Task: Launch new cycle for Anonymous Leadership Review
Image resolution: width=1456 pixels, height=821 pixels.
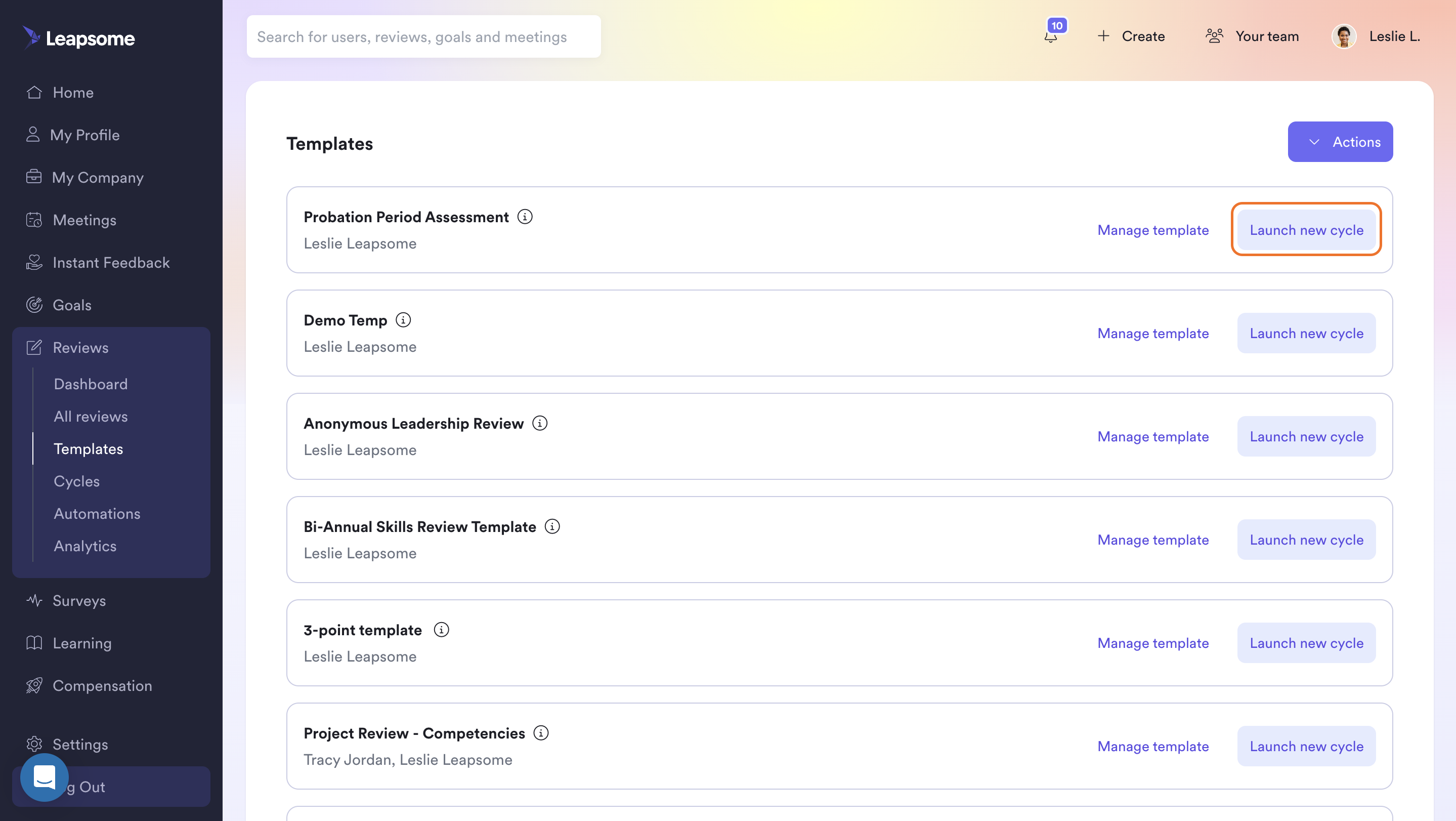Action: click(x=1306, y=436)
